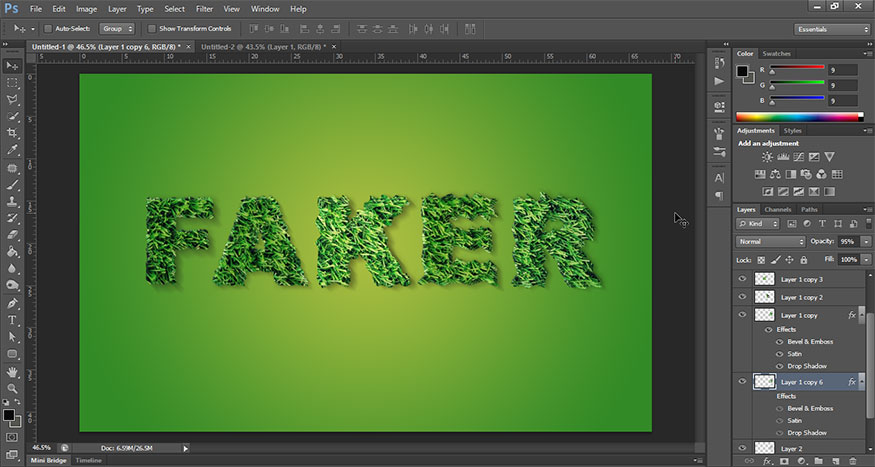Select the Horizontal Type tool
Image resolution: width=875 pixels, height=467 pixels.
(12, 320)
